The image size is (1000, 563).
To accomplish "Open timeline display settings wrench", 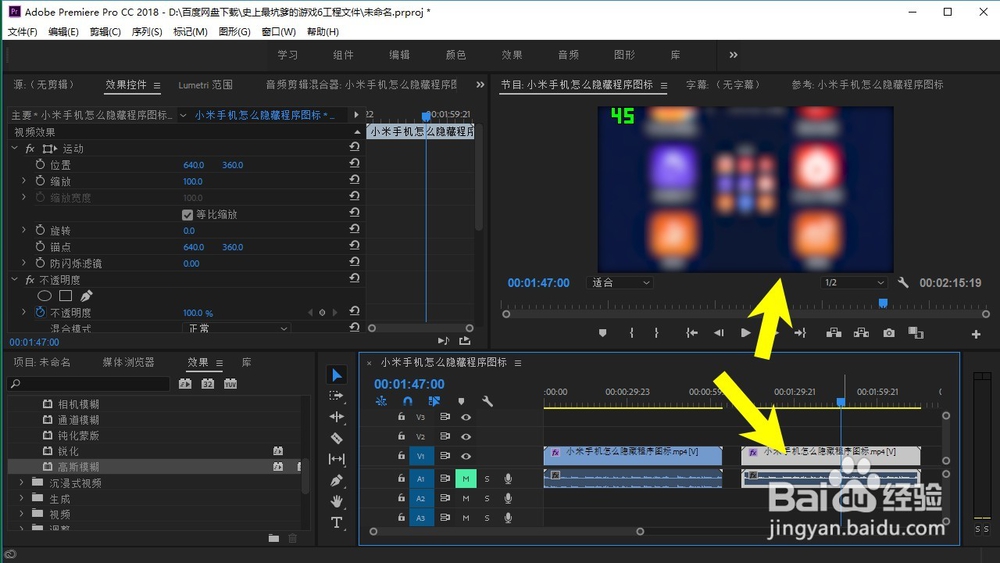I will pos(487,401).
